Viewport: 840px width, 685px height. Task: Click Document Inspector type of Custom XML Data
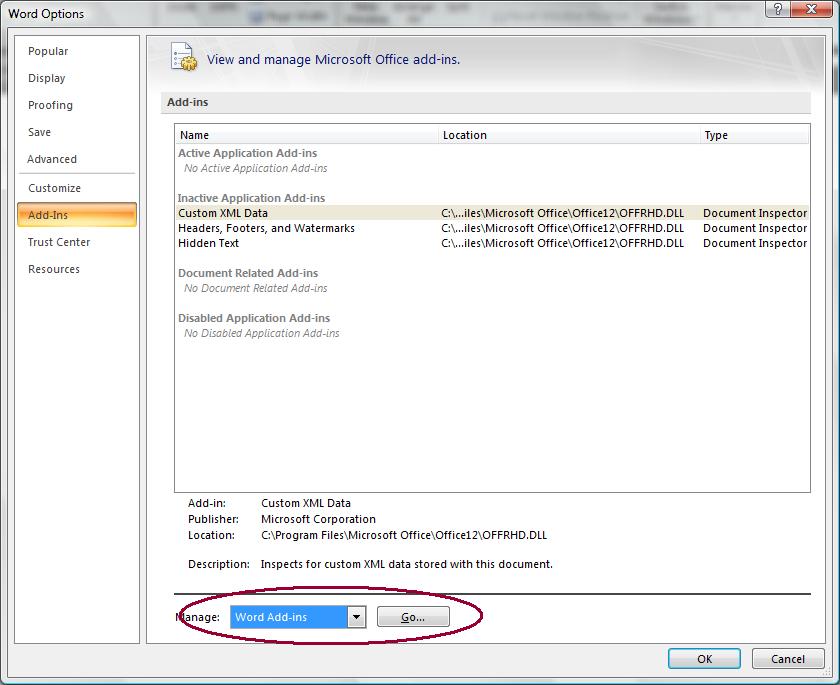point(755,213)
